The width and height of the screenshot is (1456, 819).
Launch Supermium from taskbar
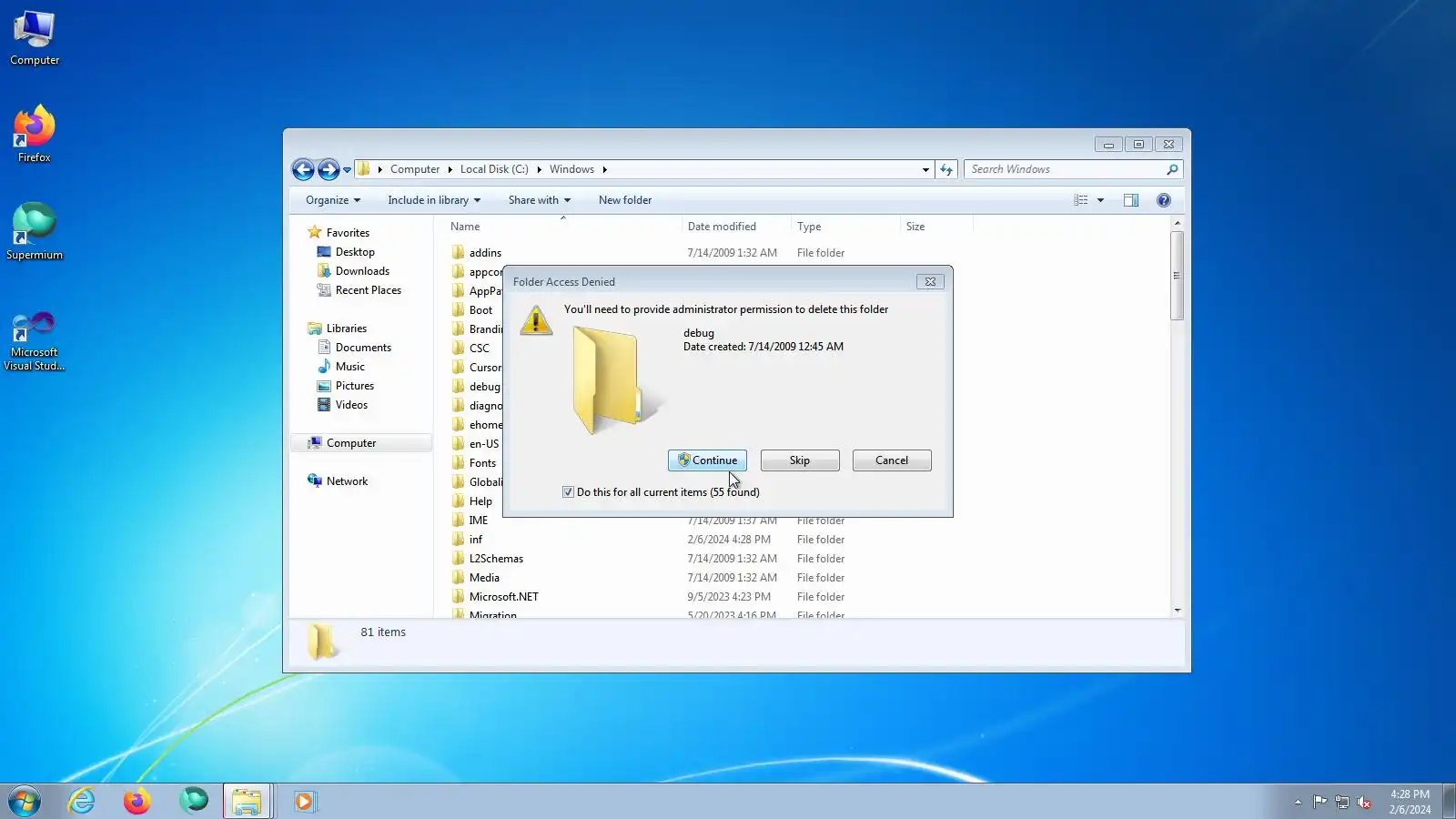(x=193, y=802)
